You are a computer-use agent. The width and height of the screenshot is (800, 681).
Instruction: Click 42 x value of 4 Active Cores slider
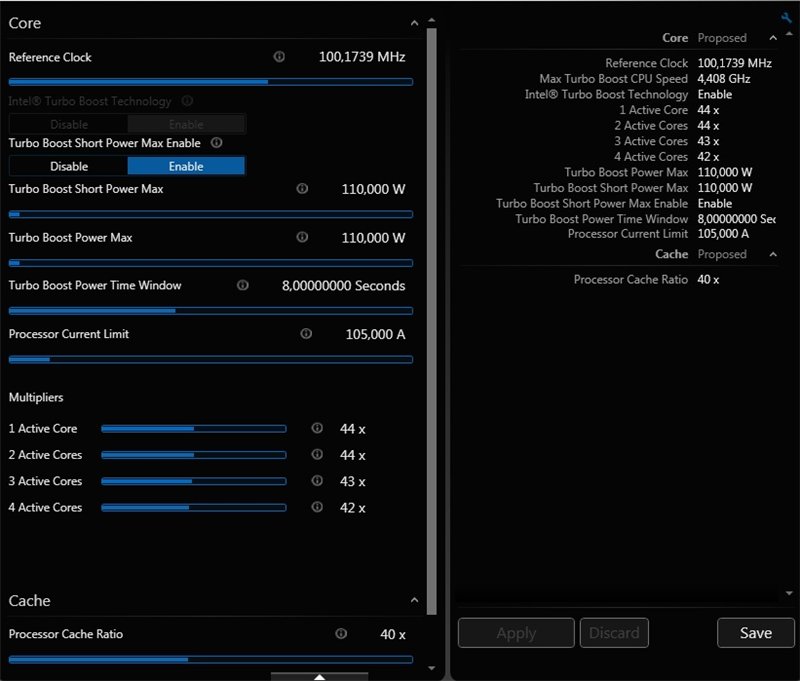[353, 508]
